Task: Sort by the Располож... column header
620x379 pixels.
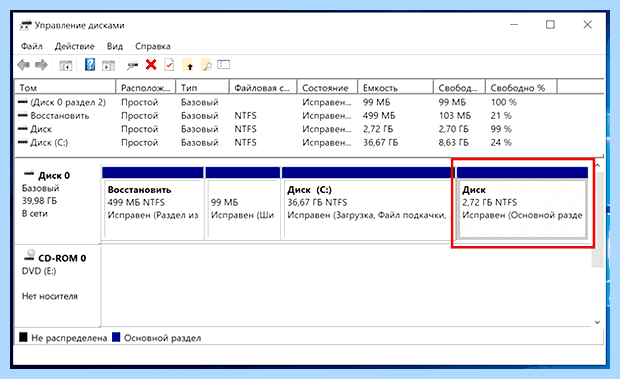Action: tap(146, 87)
